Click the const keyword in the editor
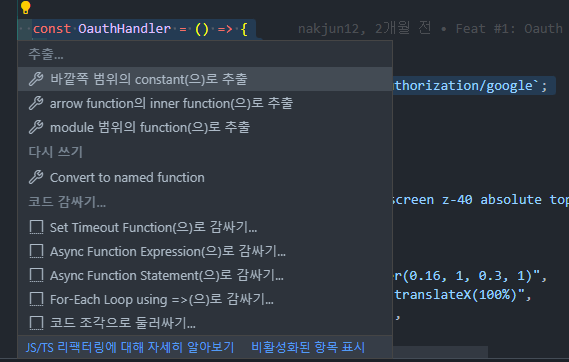The height and width of the screenshot is (362, 569). (52, 29)
